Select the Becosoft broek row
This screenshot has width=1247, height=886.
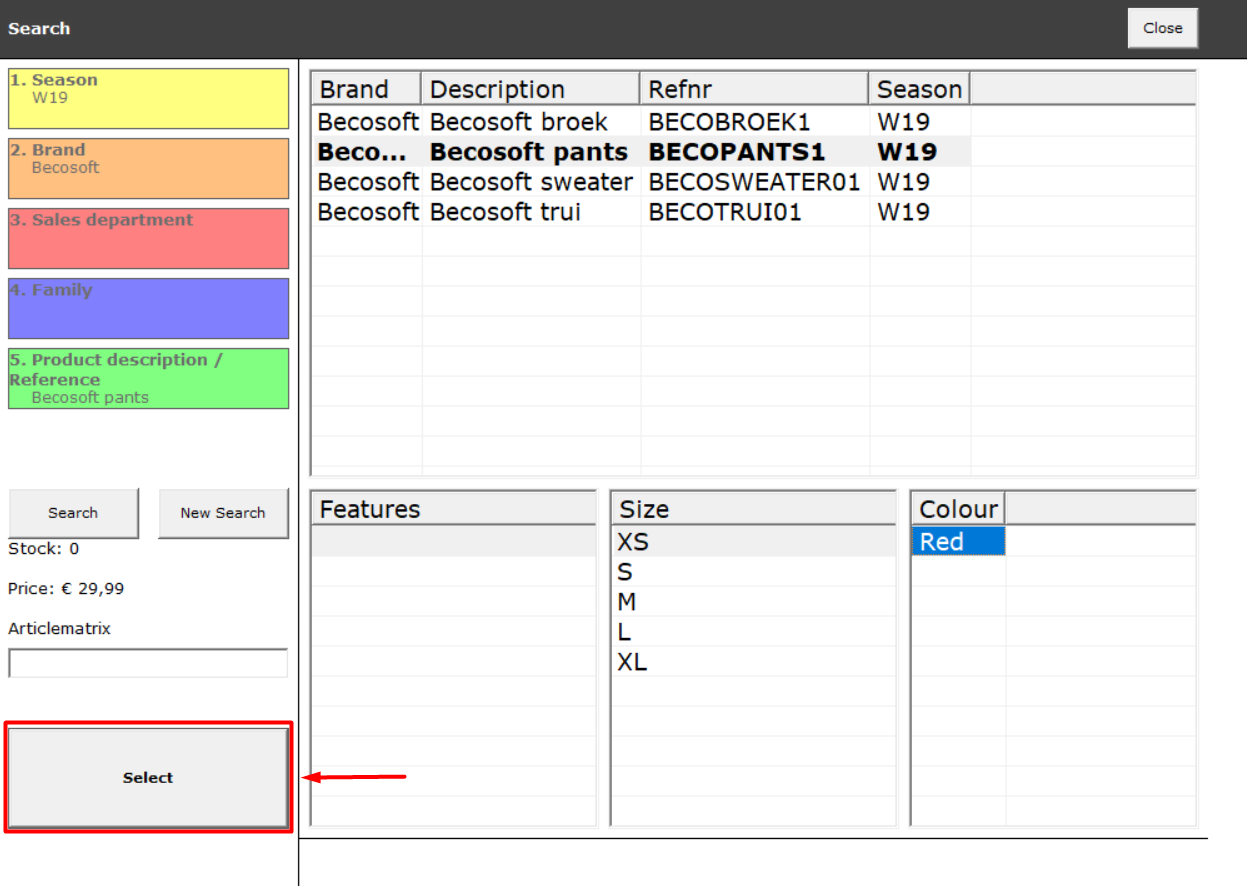pyautogui.click(x=641, y=122)
